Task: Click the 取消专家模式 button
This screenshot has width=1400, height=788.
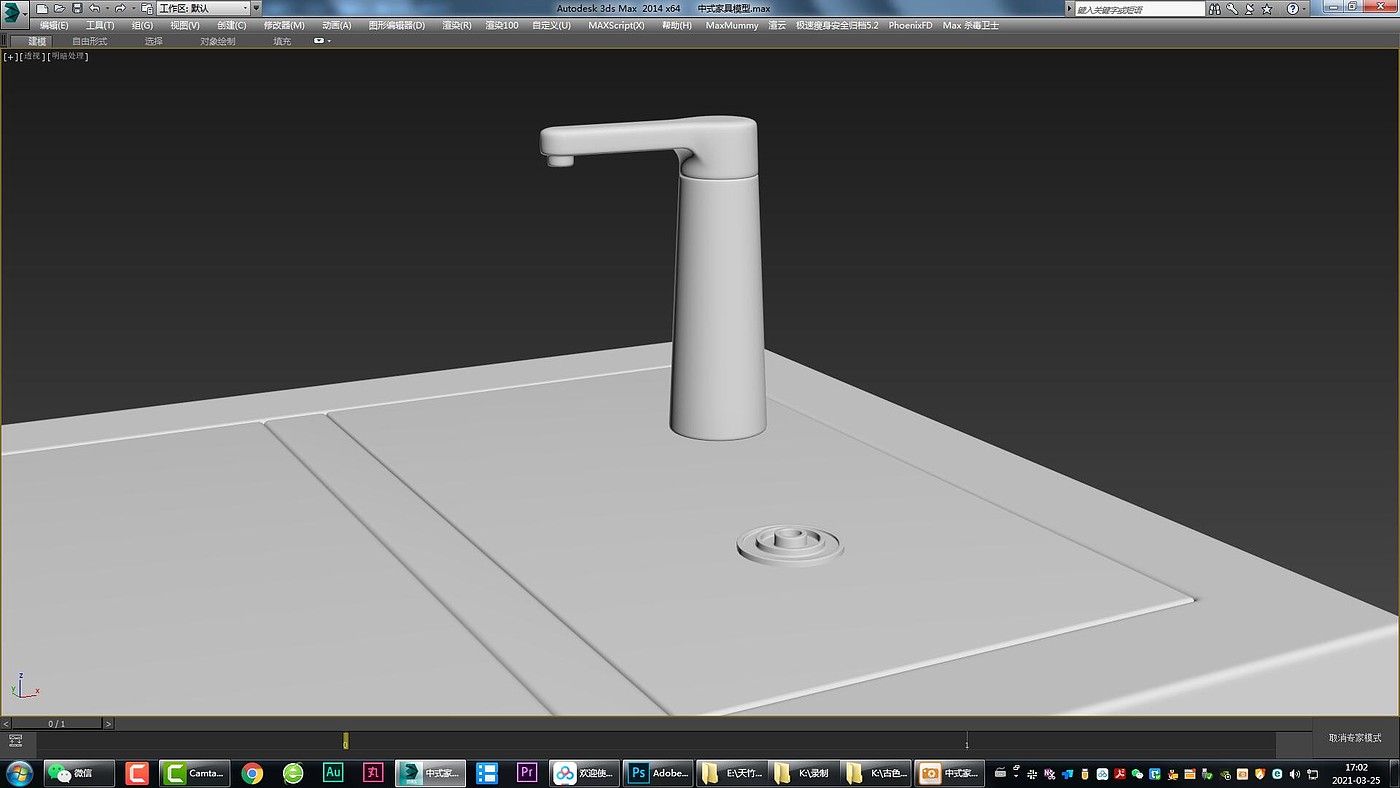Action: (x=1355, y=738)
